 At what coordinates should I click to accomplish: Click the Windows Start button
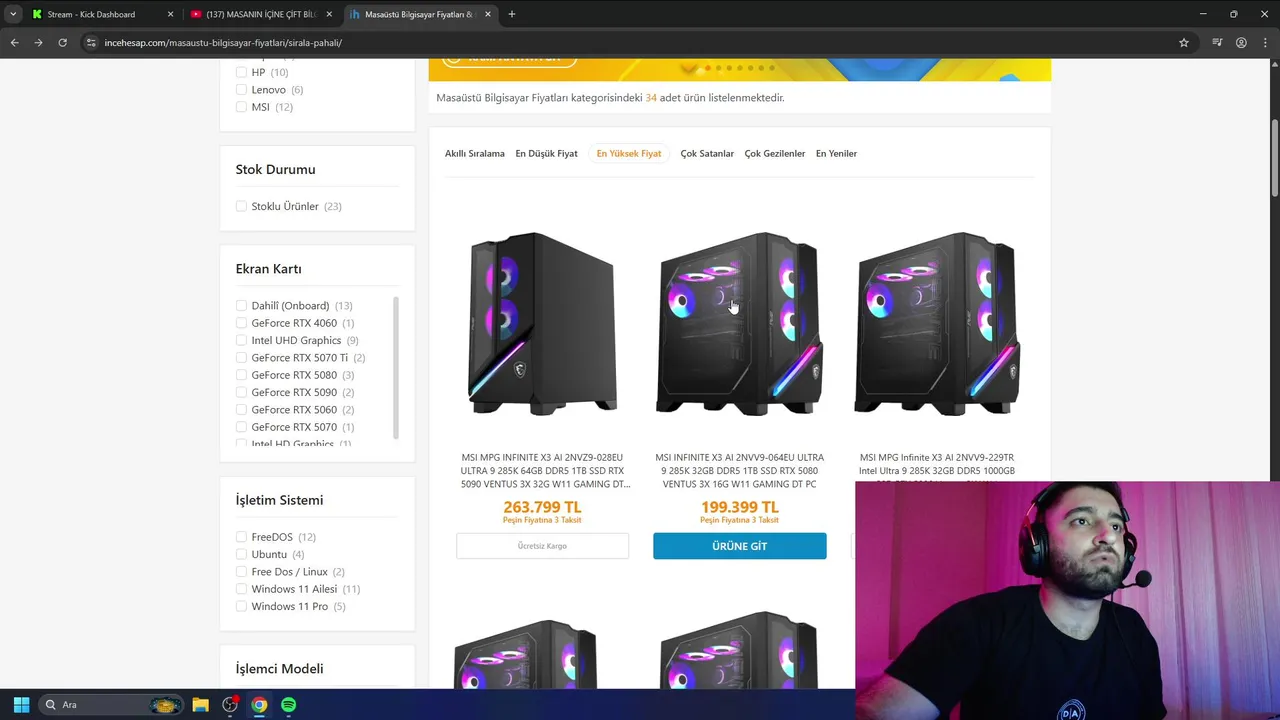[21, 705]
